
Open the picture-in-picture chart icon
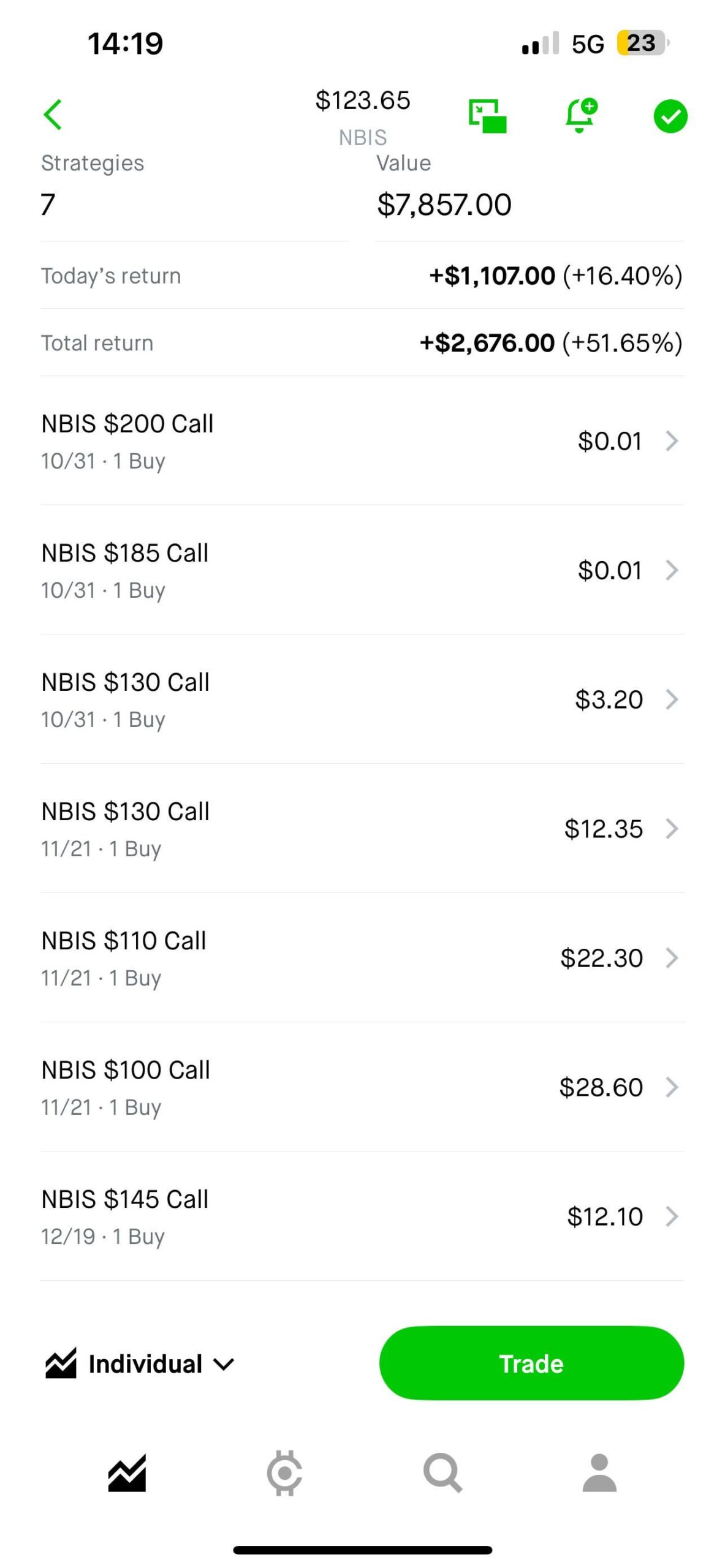(x=487, y=116)
